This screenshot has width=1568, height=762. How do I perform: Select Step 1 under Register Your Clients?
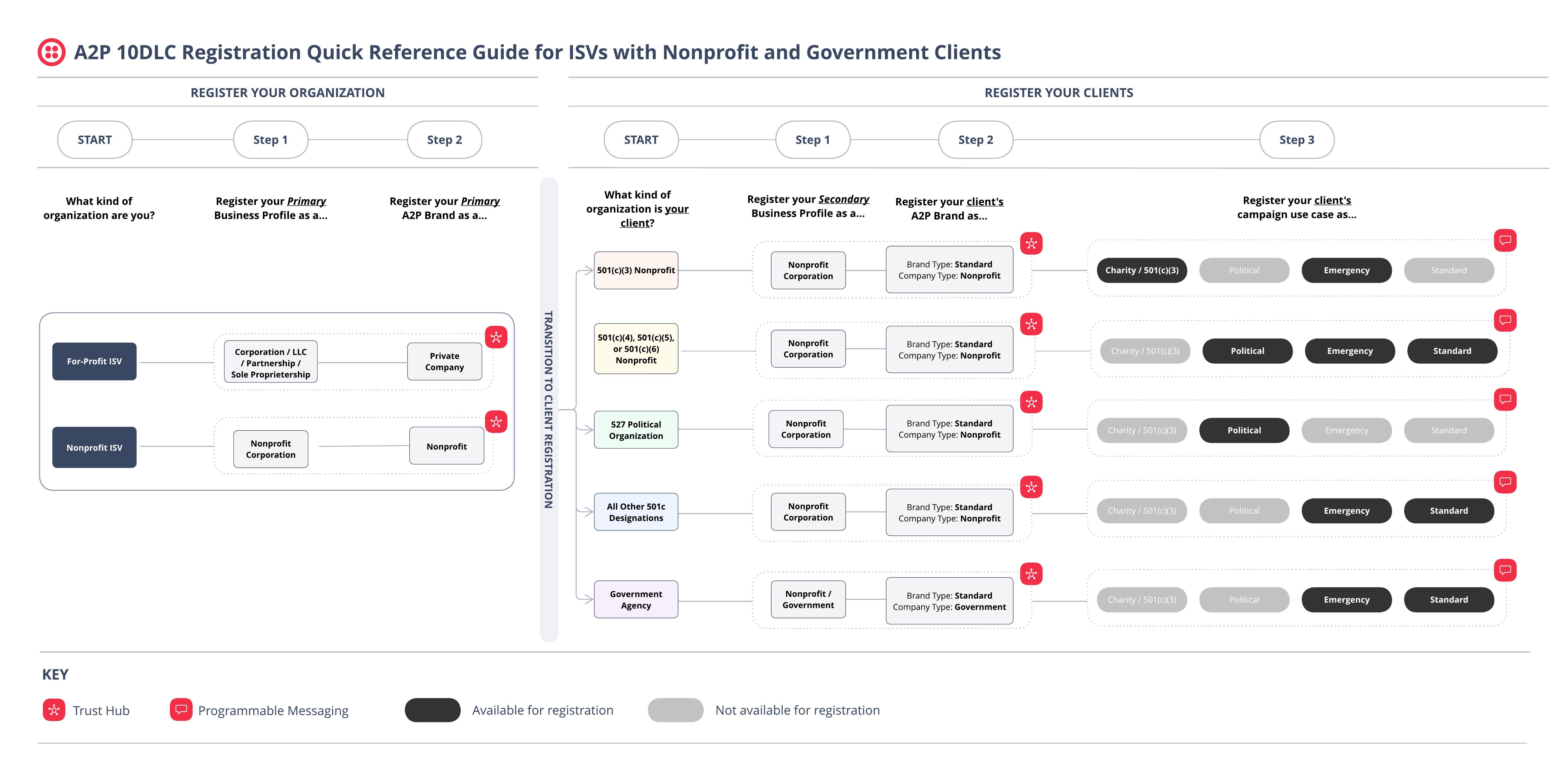coord(813,140)
